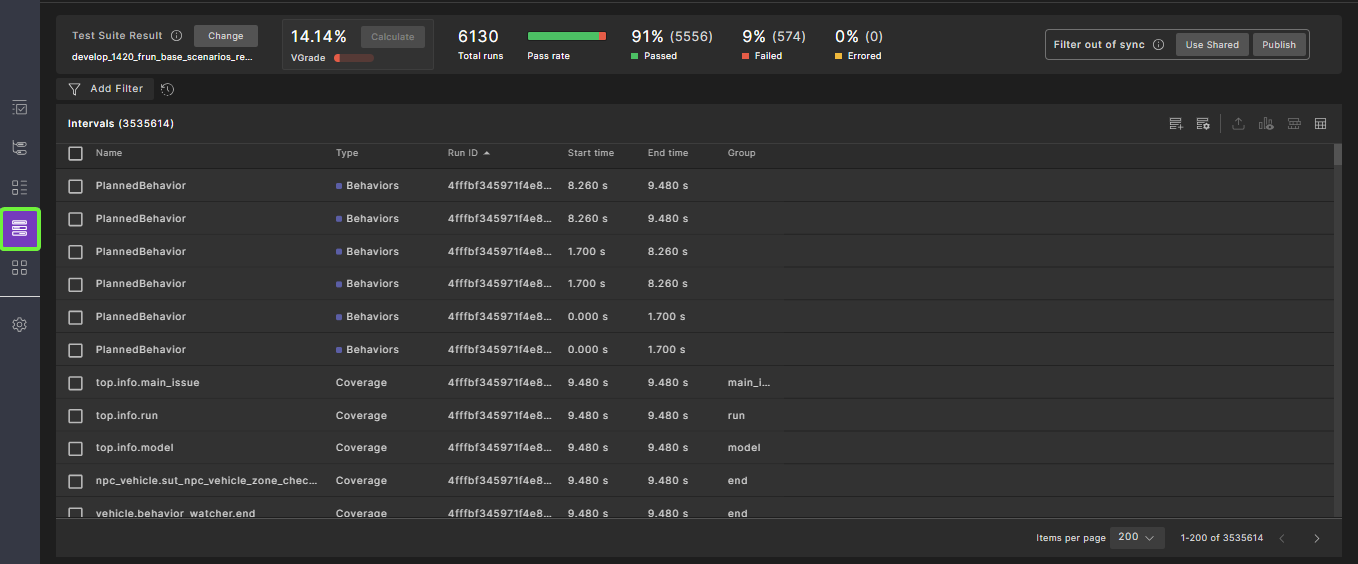
Task: Click the Change test suite button
Action: (225, 36)
